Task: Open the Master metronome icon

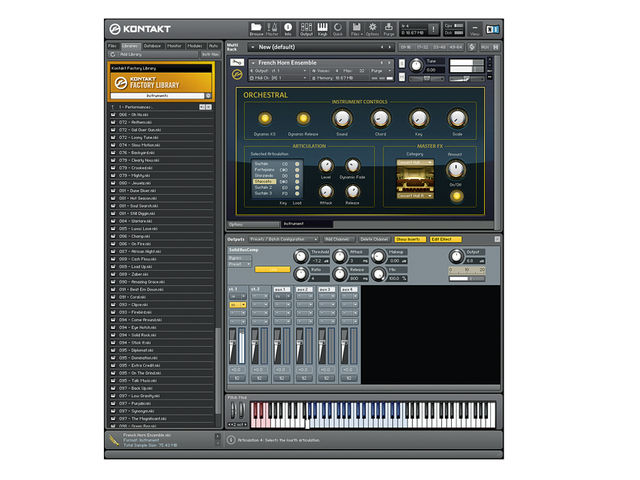Action: click(x=272, y=29)
